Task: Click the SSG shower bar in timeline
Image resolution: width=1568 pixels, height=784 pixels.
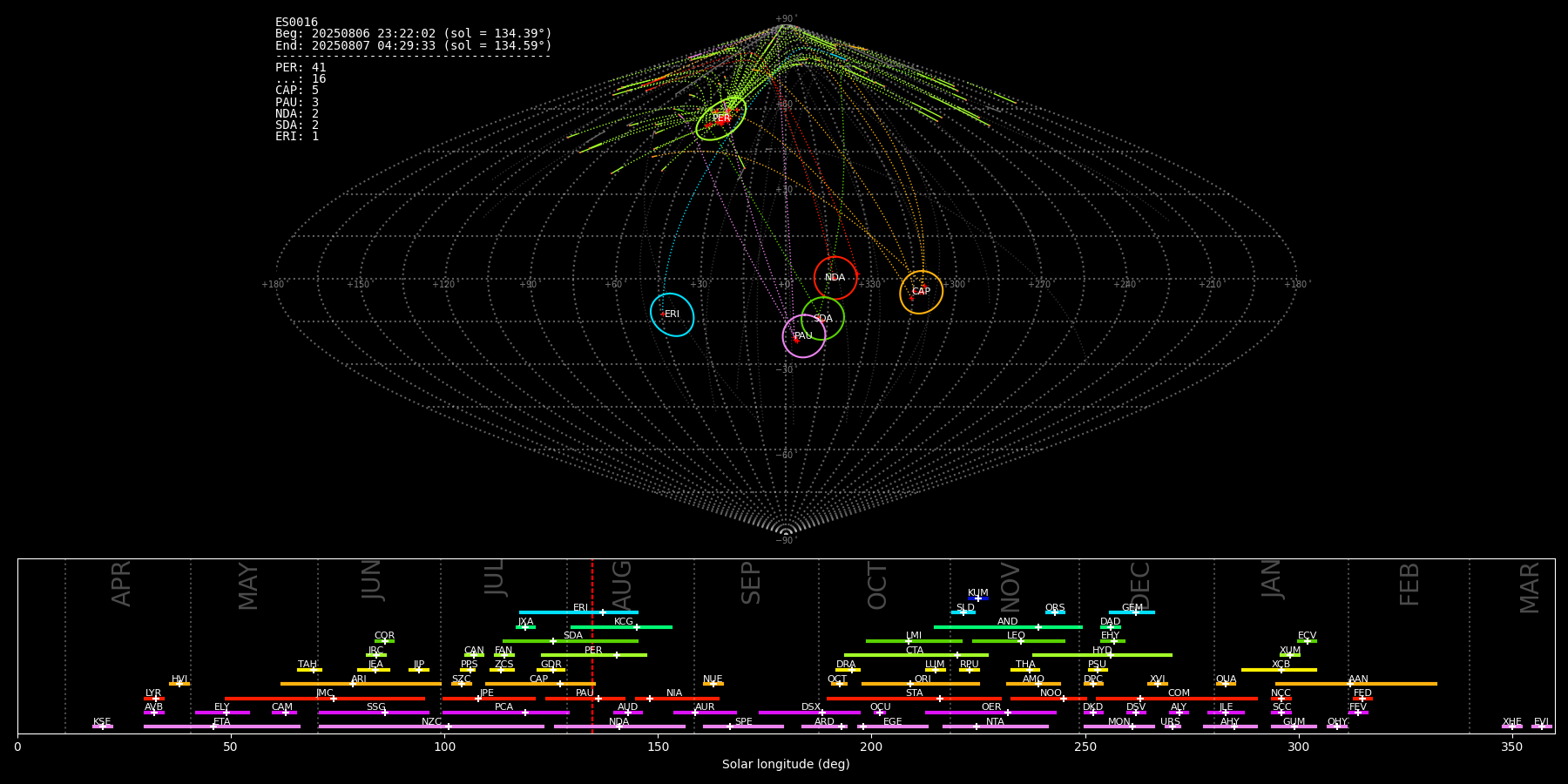Action: tap(374, 713)
